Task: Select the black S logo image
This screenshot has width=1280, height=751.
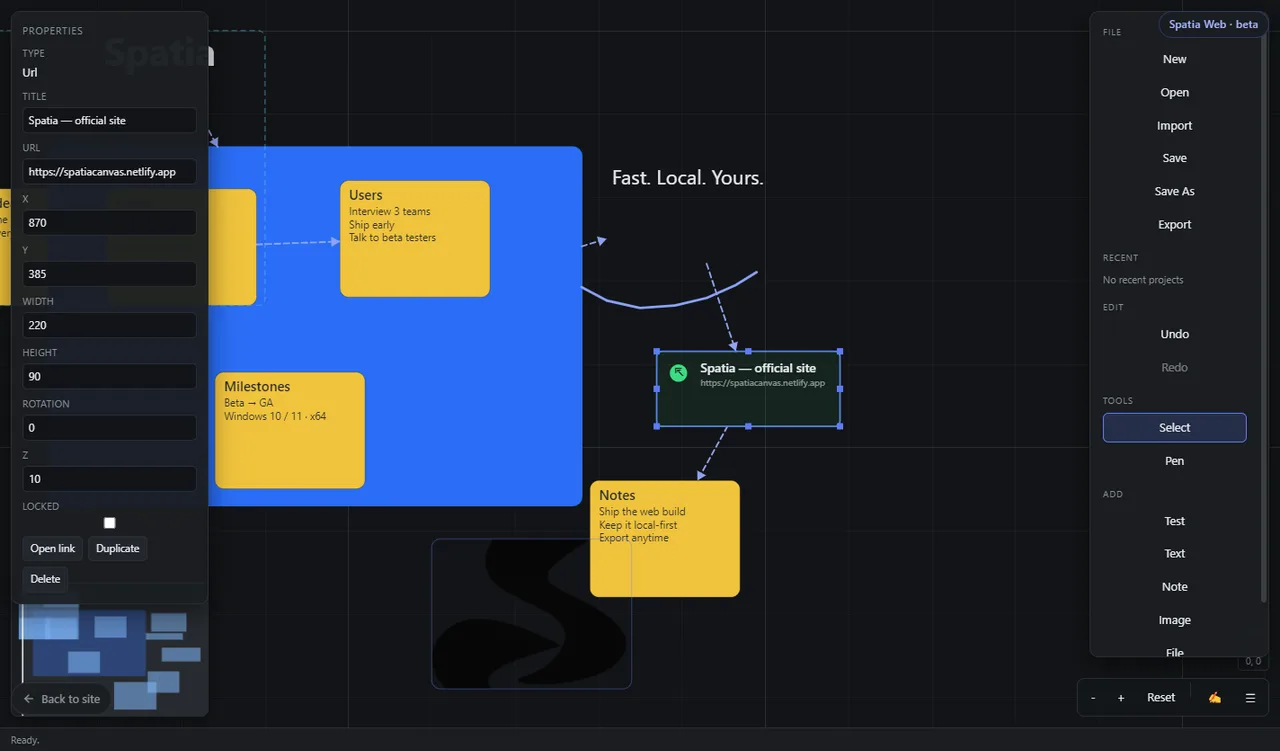Action: [531, 614]
